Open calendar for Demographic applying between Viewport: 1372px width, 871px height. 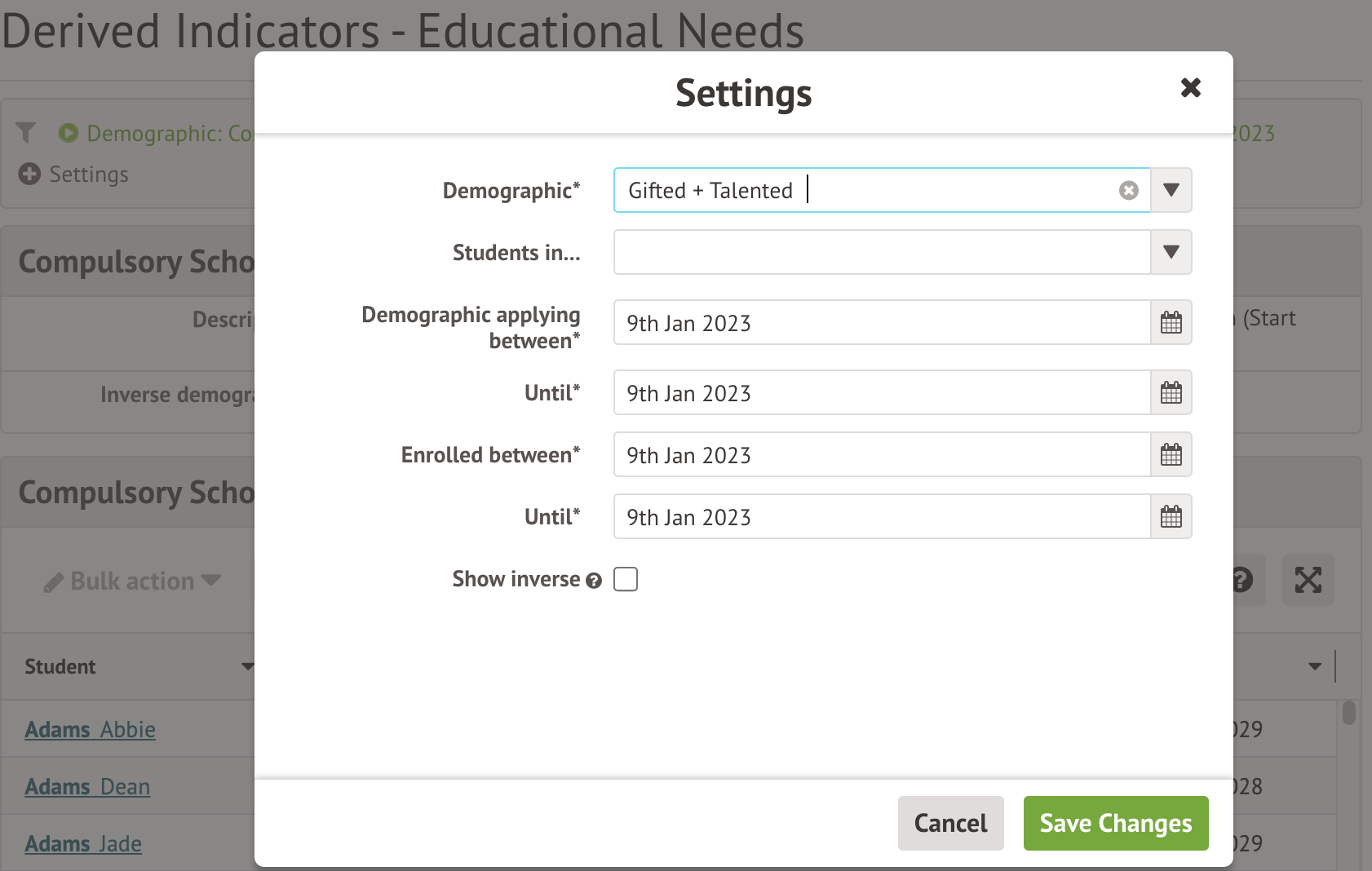[x=1171, y=323]
